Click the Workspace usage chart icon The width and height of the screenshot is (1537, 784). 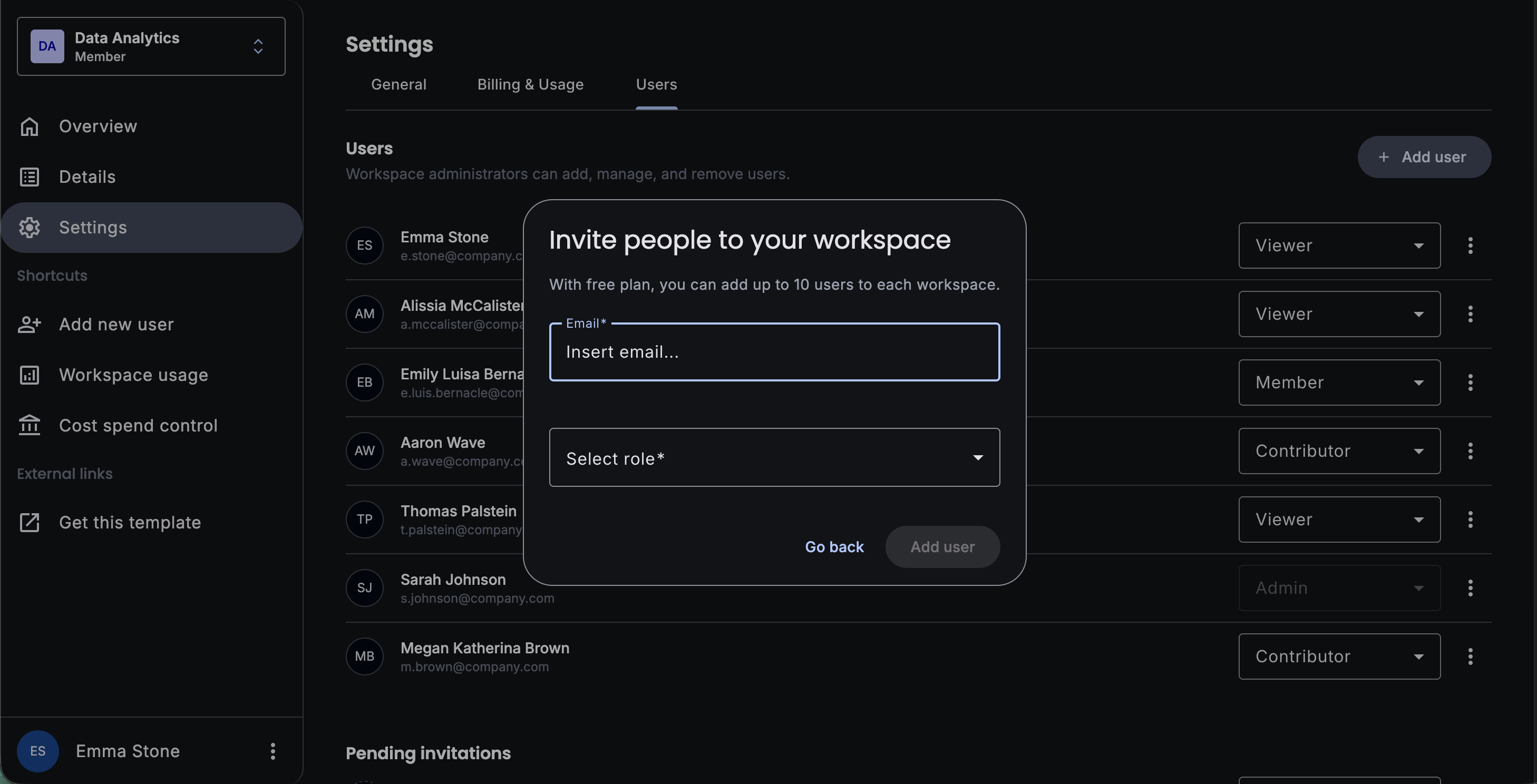pyautogui.click(x=29, y=375)
